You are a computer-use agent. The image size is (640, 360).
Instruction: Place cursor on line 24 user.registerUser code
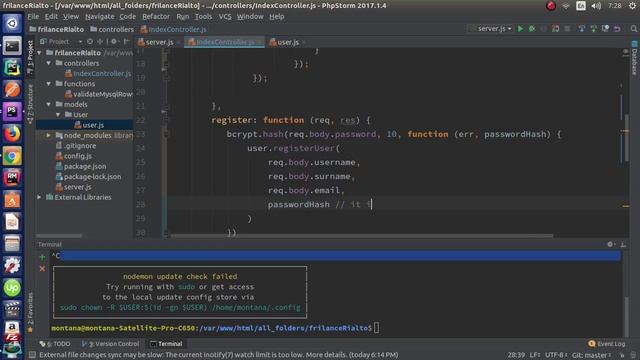point(293,148)
